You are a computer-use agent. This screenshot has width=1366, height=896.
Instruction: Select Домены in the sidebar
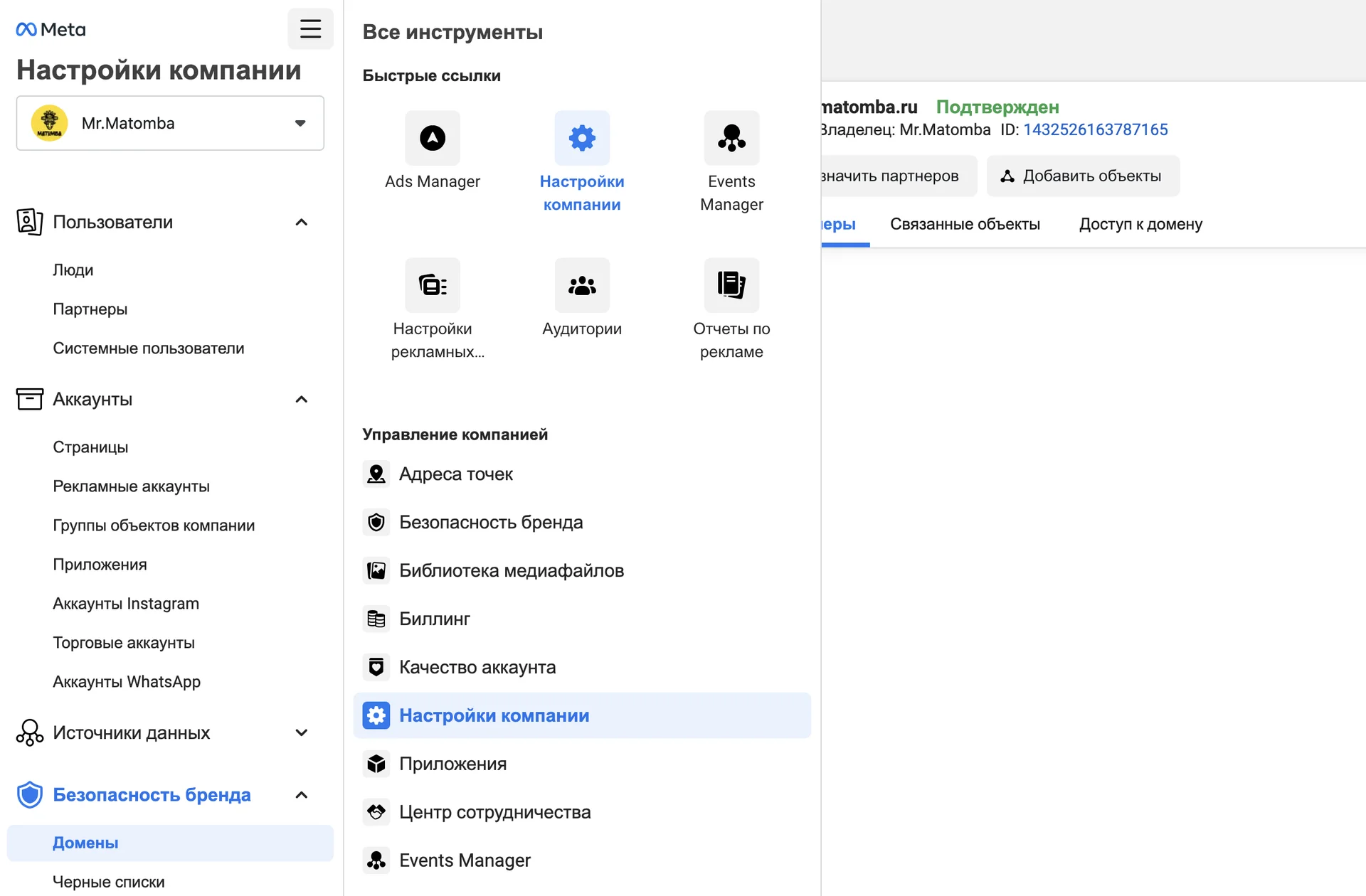click(x=170, y=843)
